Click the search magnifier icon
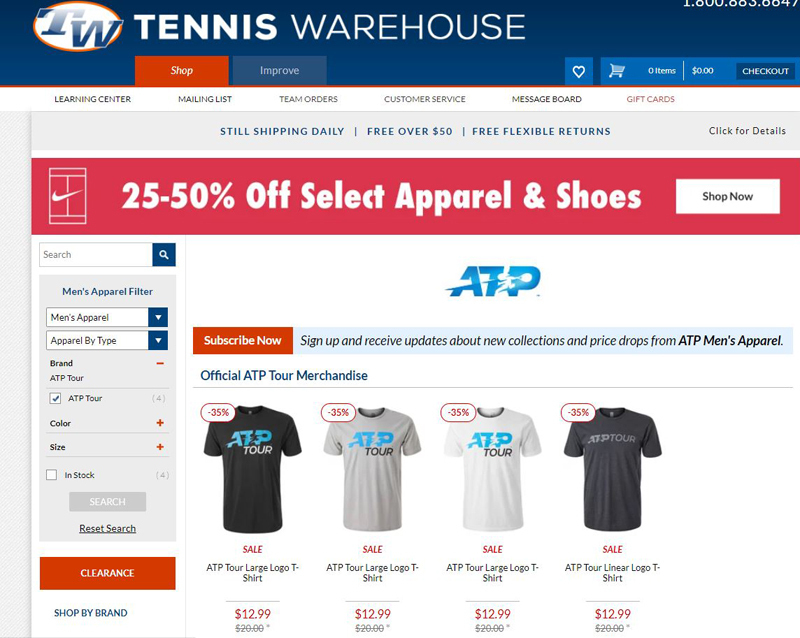The image size is (800, 638). pyautogui.click(x=164, y=255)
